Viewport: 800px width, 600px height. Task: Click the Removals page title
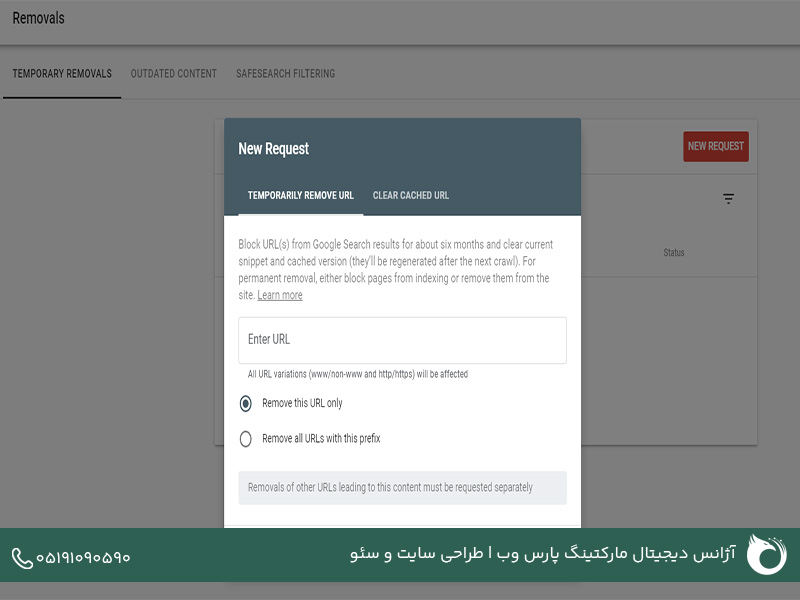click(38, 18)
